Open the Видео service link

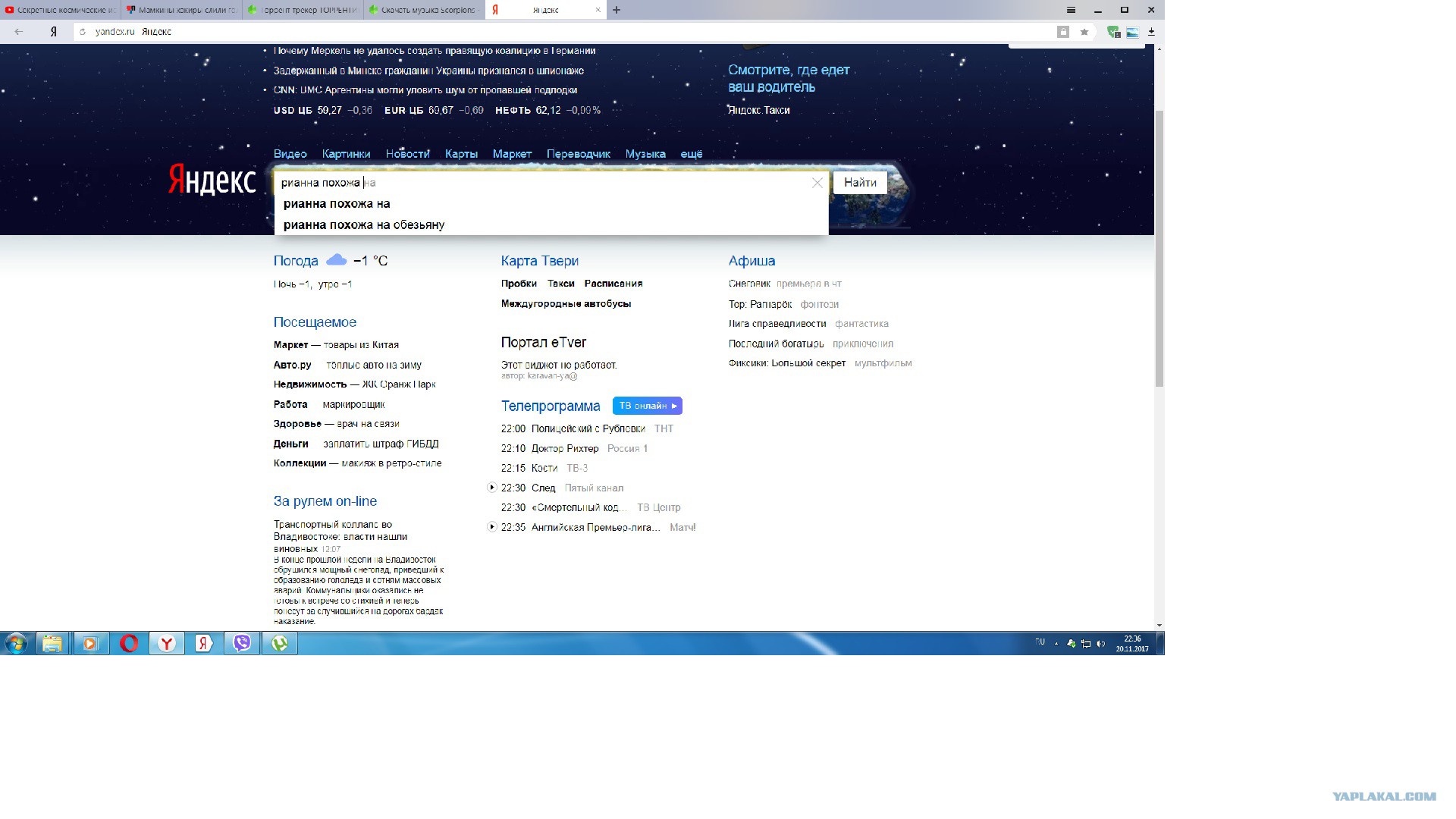click(x=290, y=154)
